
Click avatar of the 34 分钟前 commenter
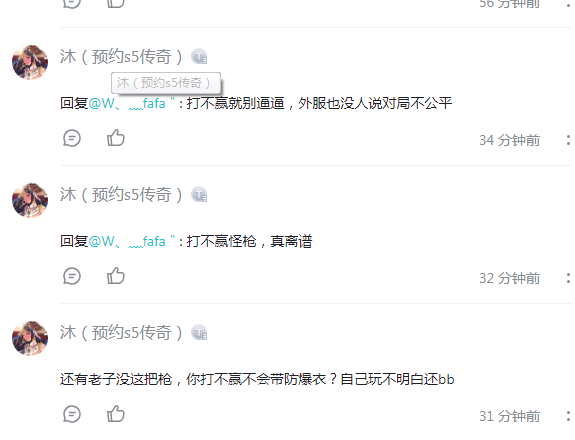[30, 62]
